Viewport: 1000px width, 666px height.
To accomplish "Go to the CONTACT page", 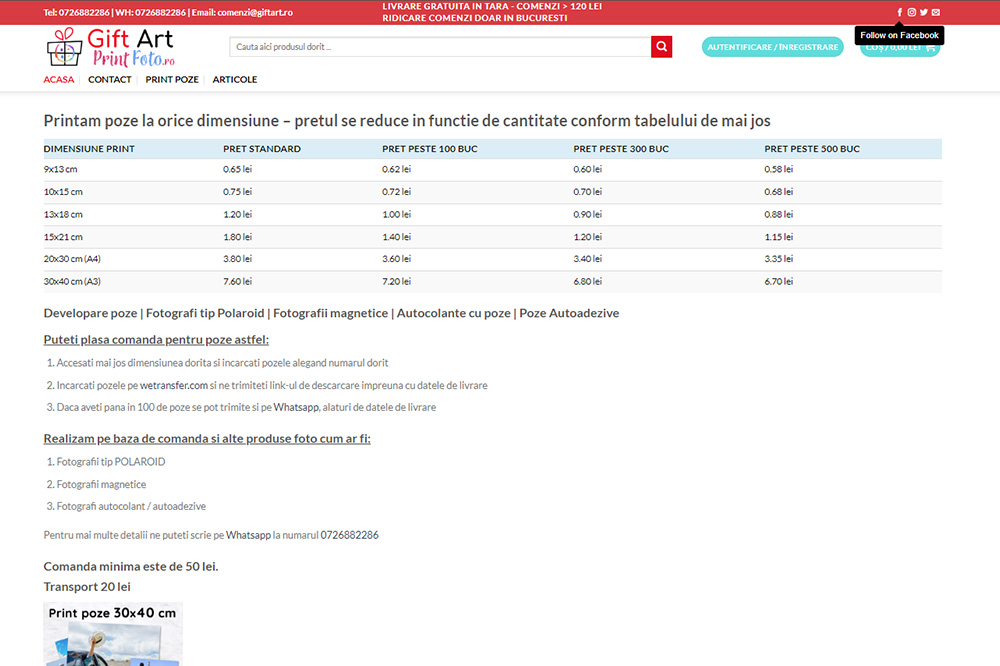I will click(109, 80).
